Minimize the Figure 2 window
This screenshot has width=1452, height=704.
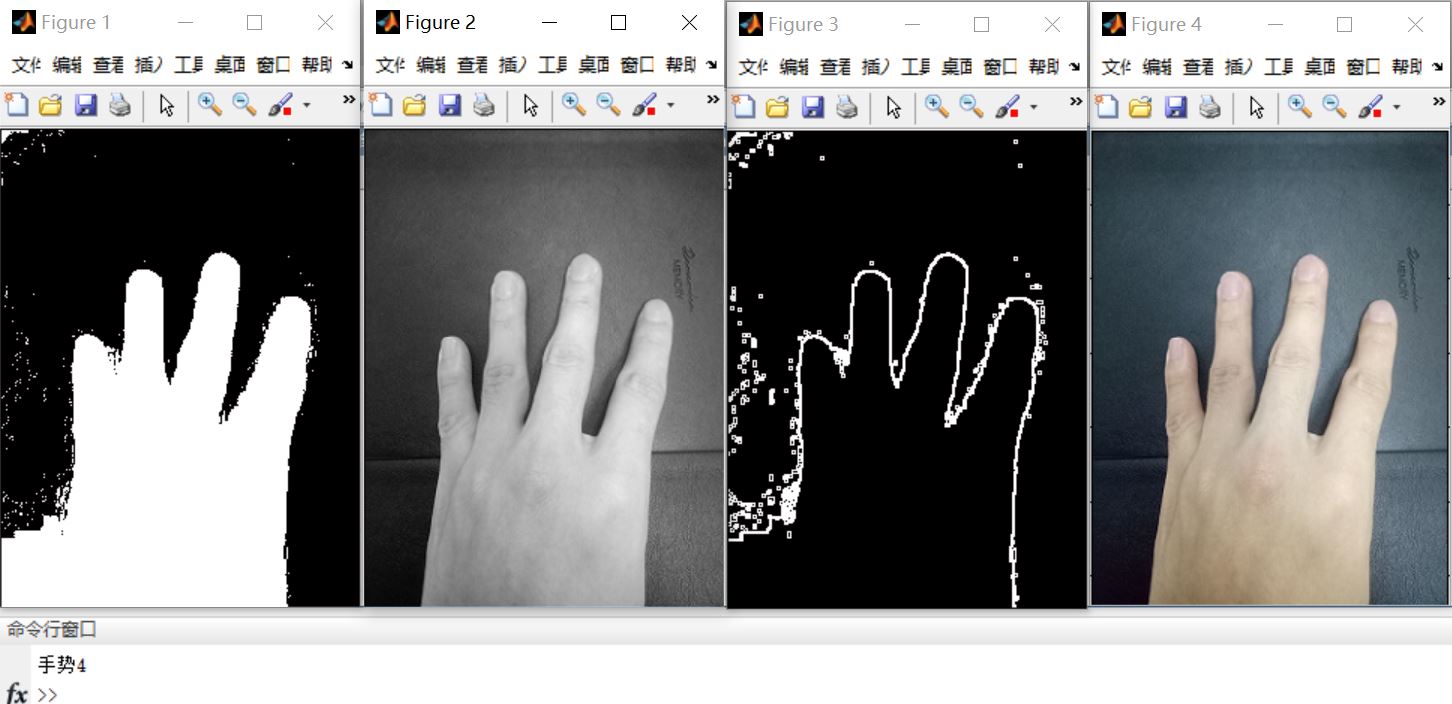pos(547,23)
